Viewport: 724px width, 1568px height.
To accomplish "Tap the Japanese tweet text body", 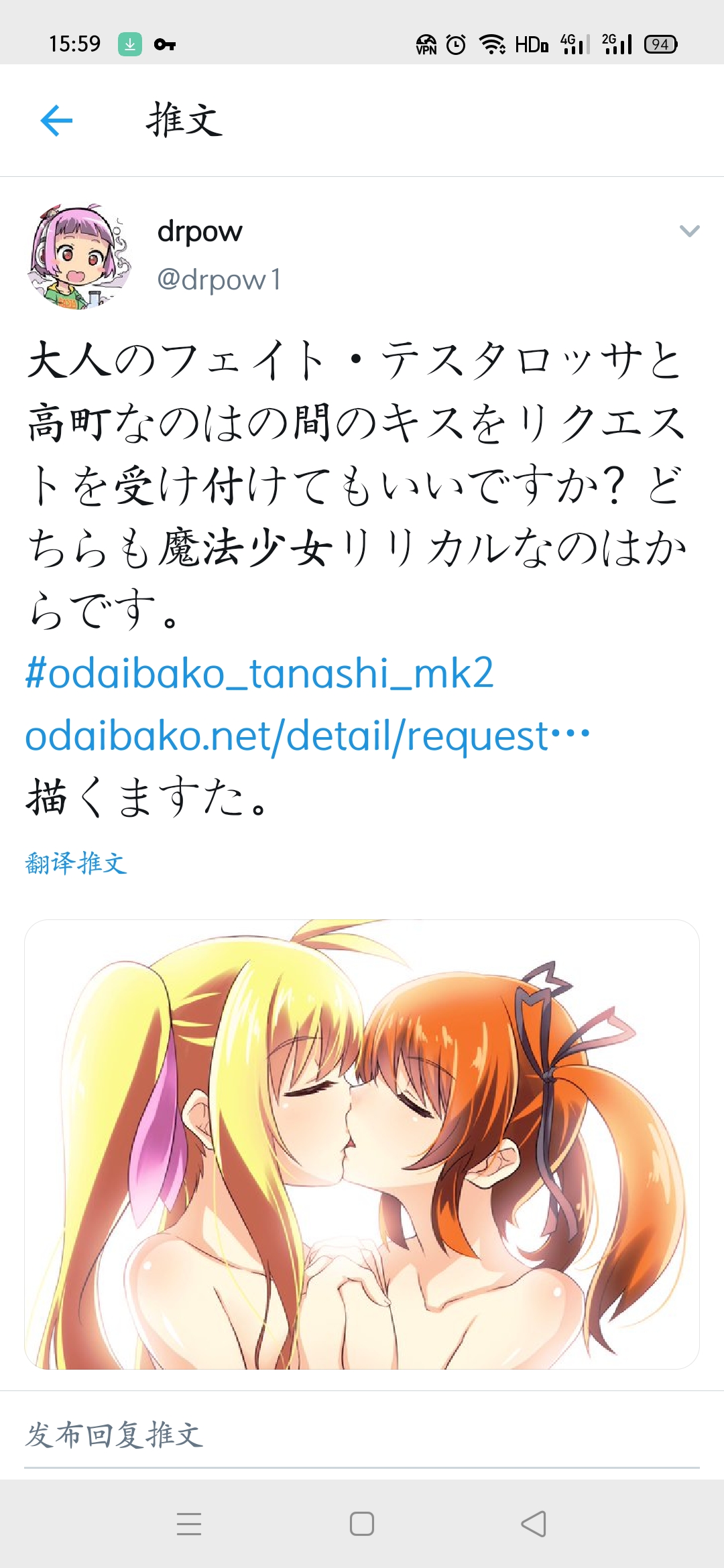I will 357,484.
